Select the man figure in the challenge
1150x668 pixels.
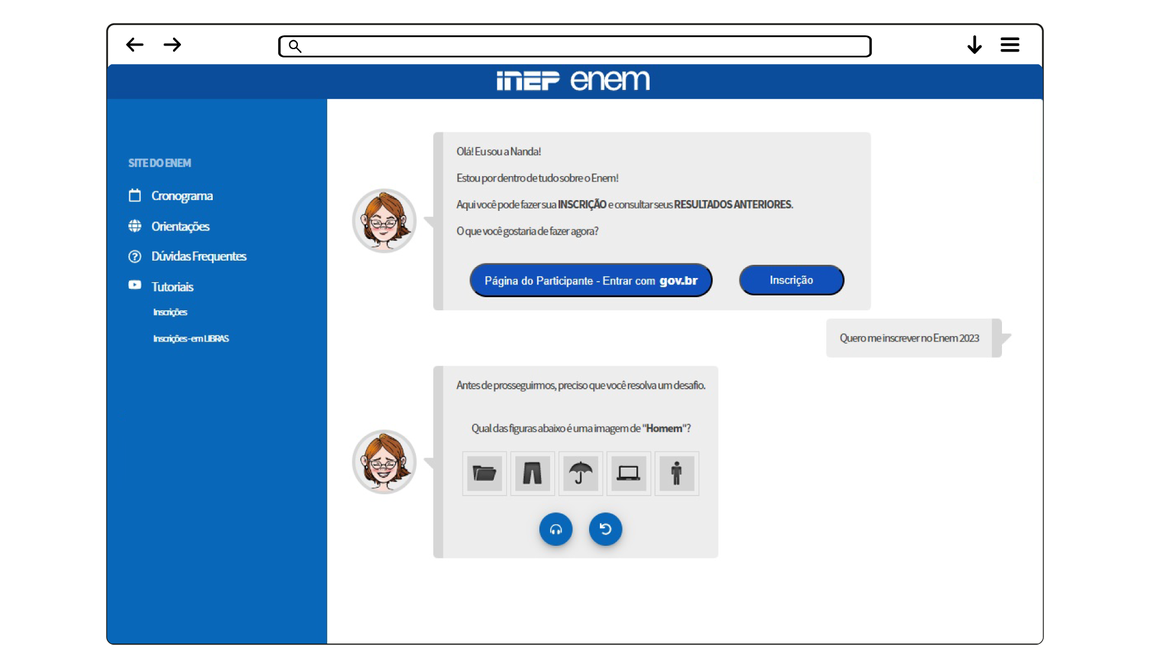point(677,474)
